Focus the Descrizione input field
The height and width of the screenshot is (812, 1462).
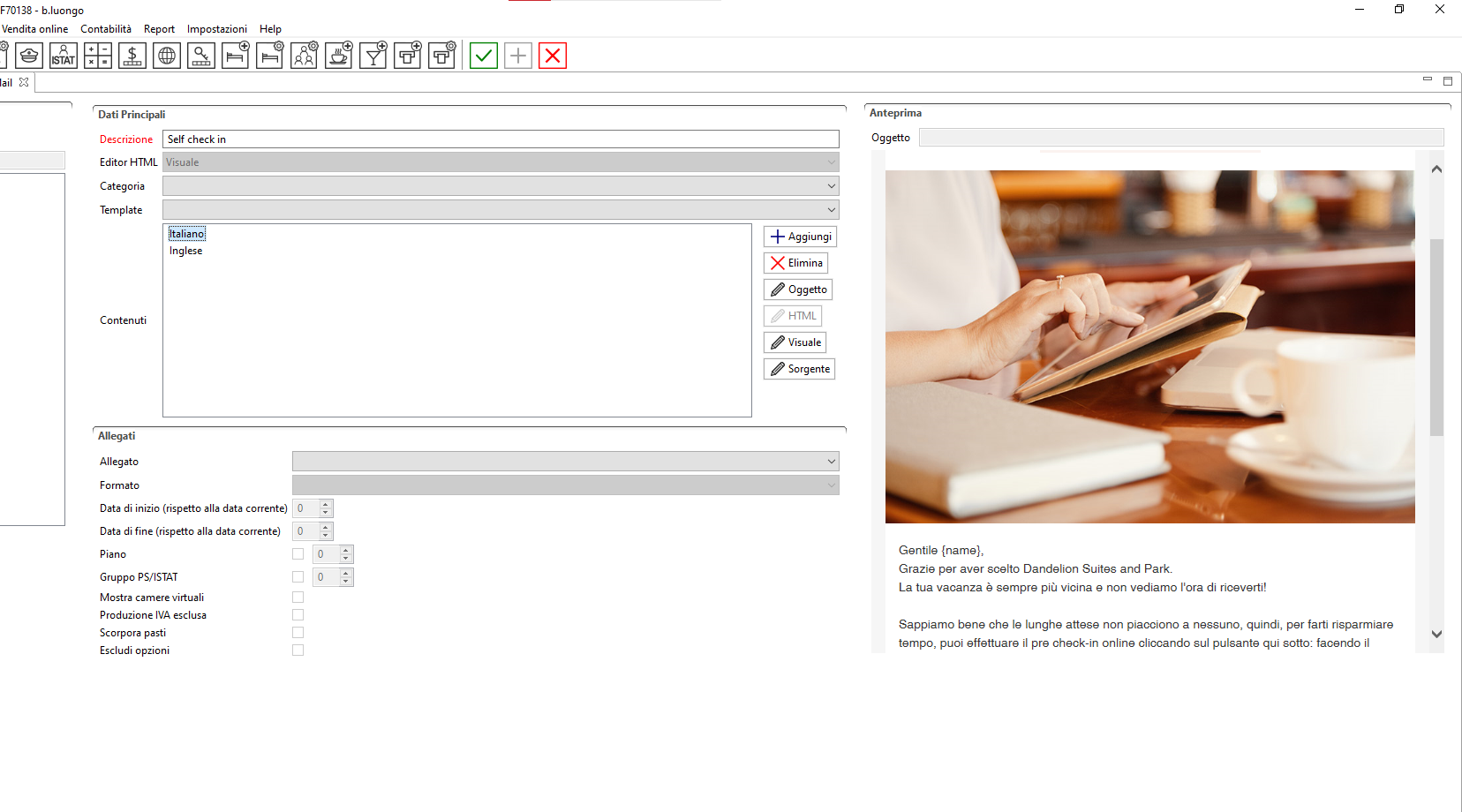click(501, 139)
